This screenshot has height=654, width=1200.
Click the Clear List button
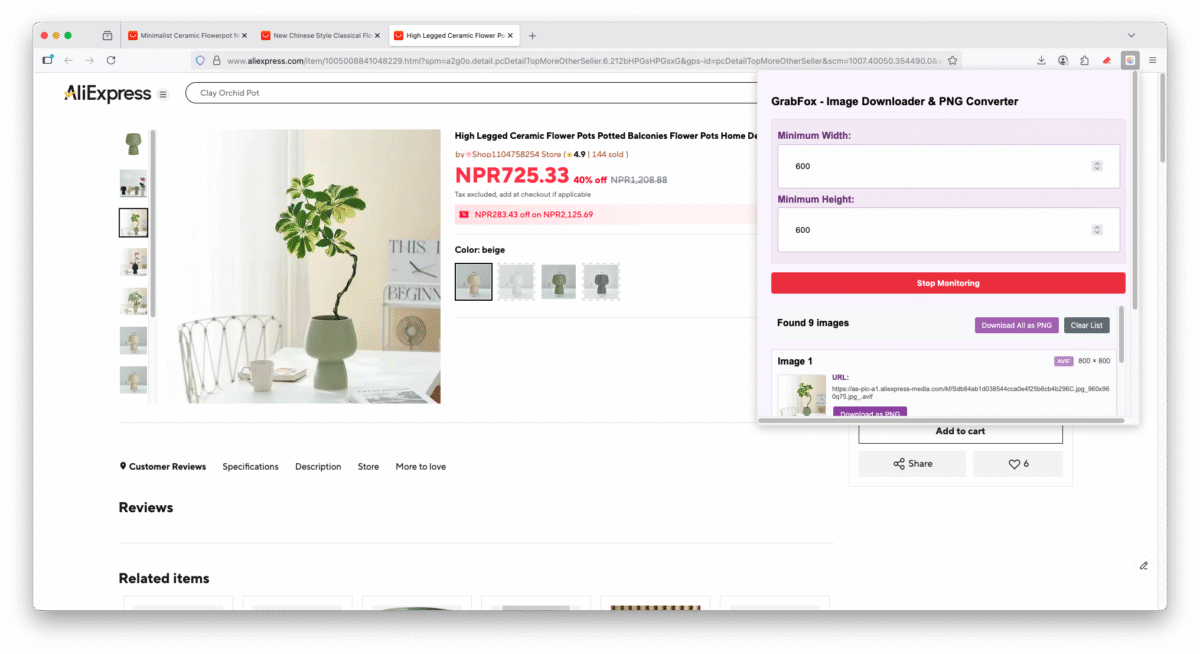pyautogui.click(x=1086, y=325)
